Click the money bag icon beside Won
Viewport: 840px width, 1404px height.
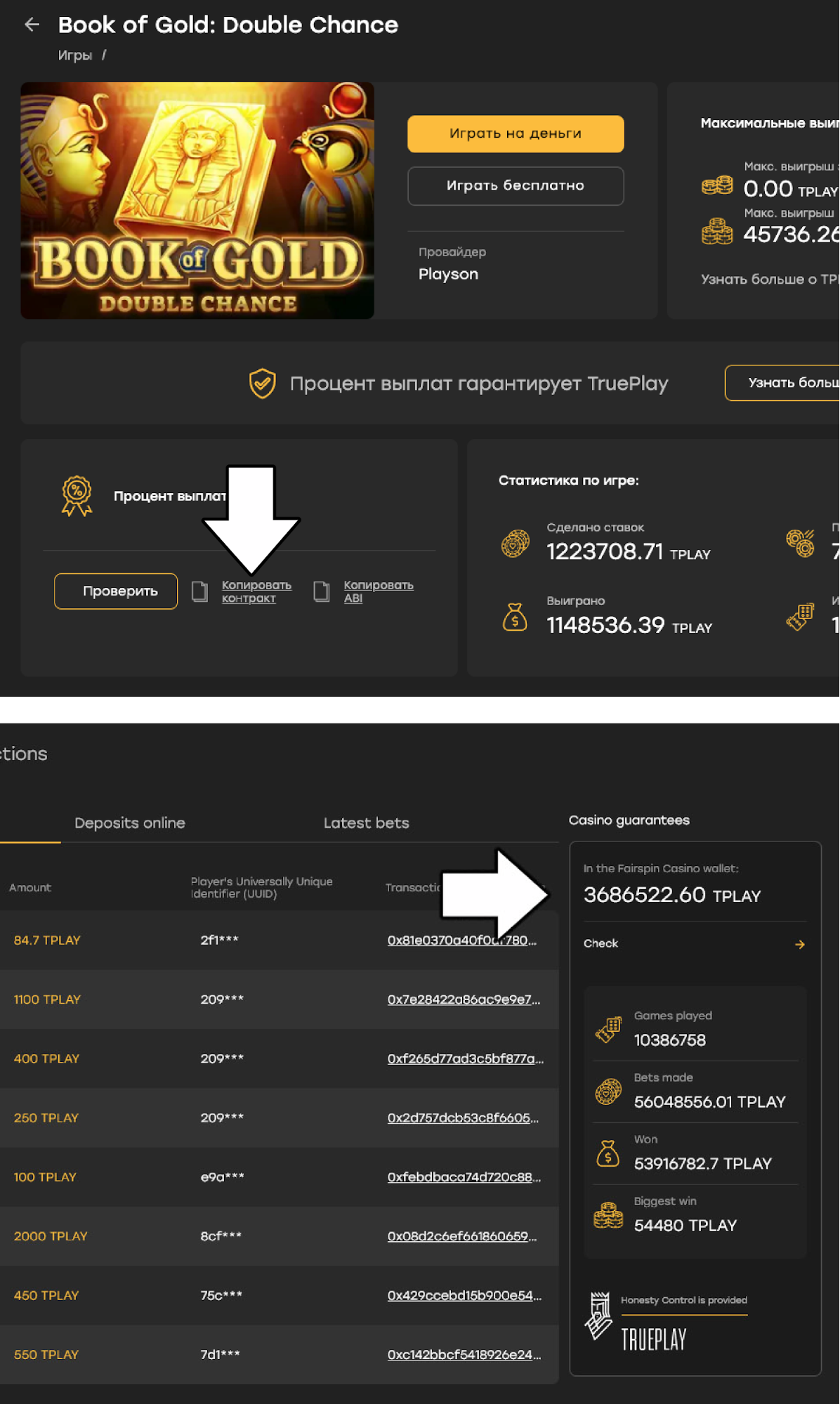coord(608,1153)
